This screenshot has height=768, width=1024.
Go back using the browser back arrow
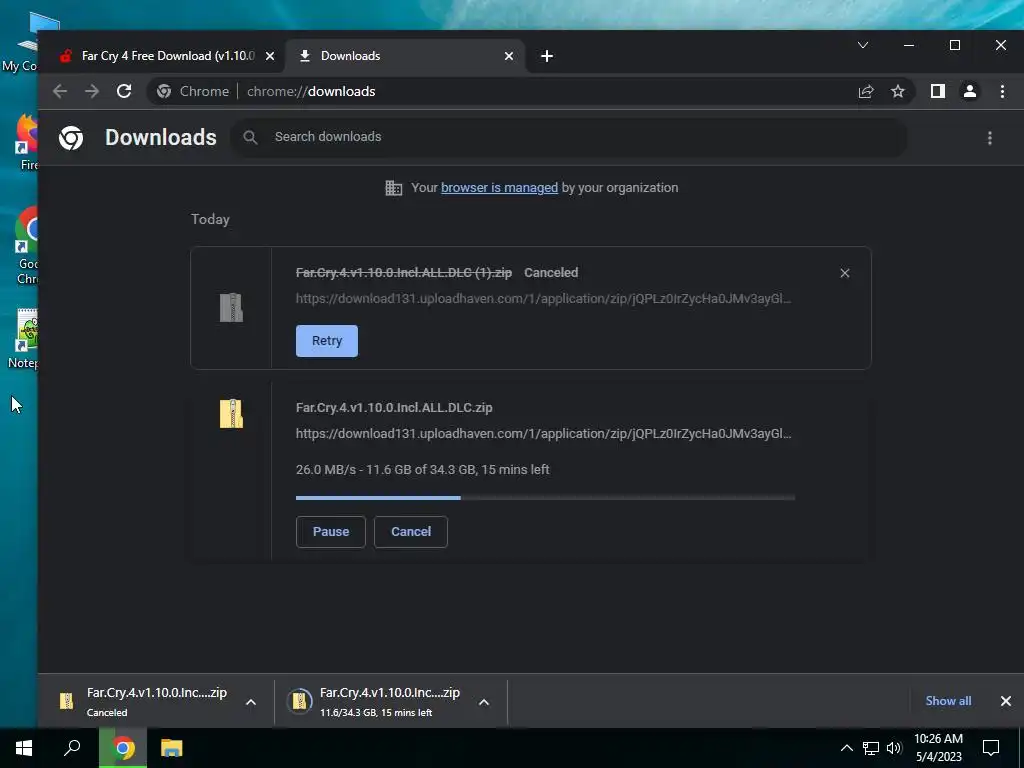pyautogui.click(x=60, y=91)
